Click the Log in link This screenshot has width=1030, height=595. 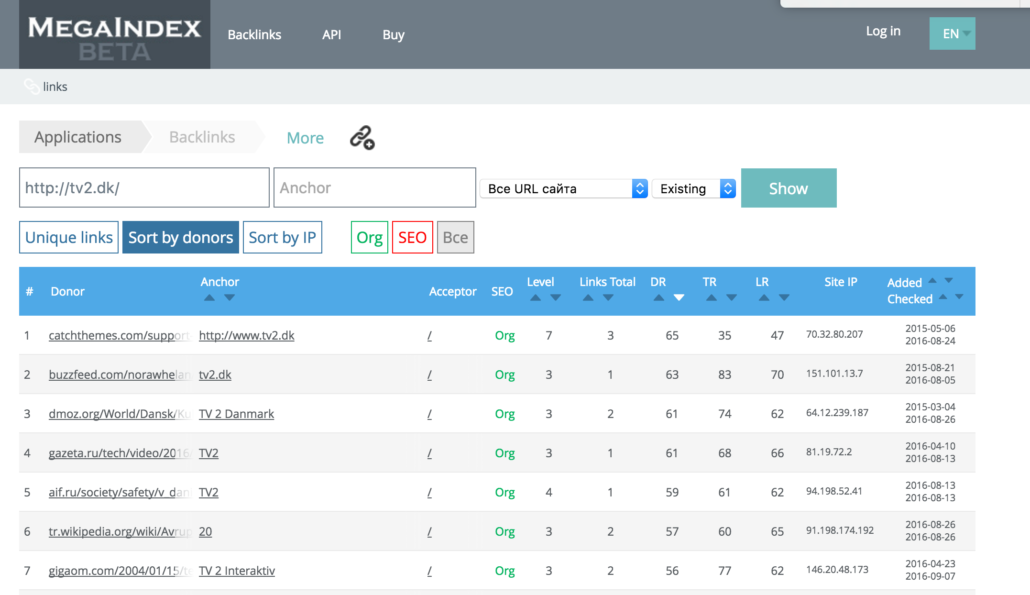(883, 31)
